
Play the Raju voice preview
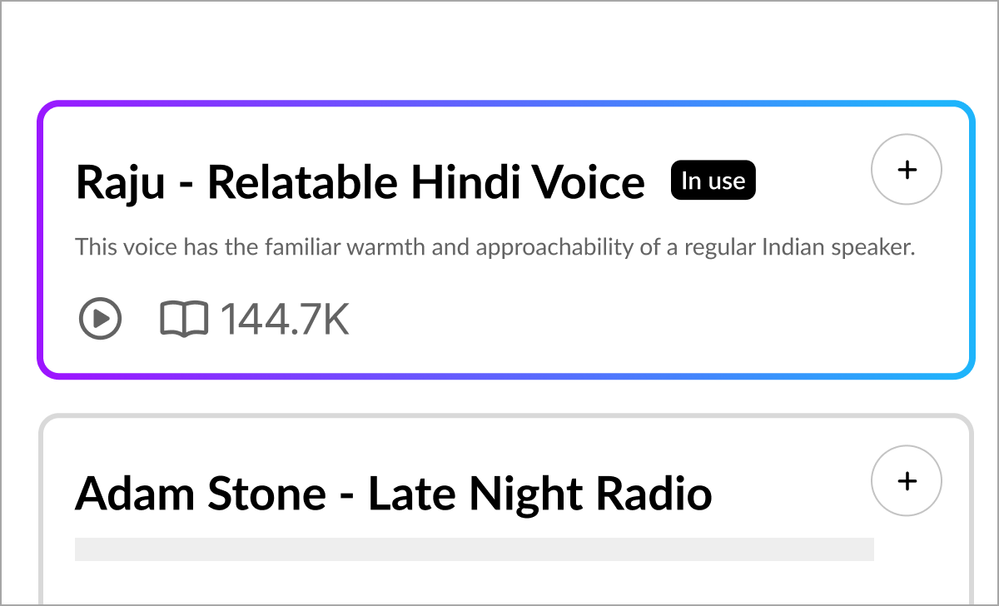click(x=100, y=320)
